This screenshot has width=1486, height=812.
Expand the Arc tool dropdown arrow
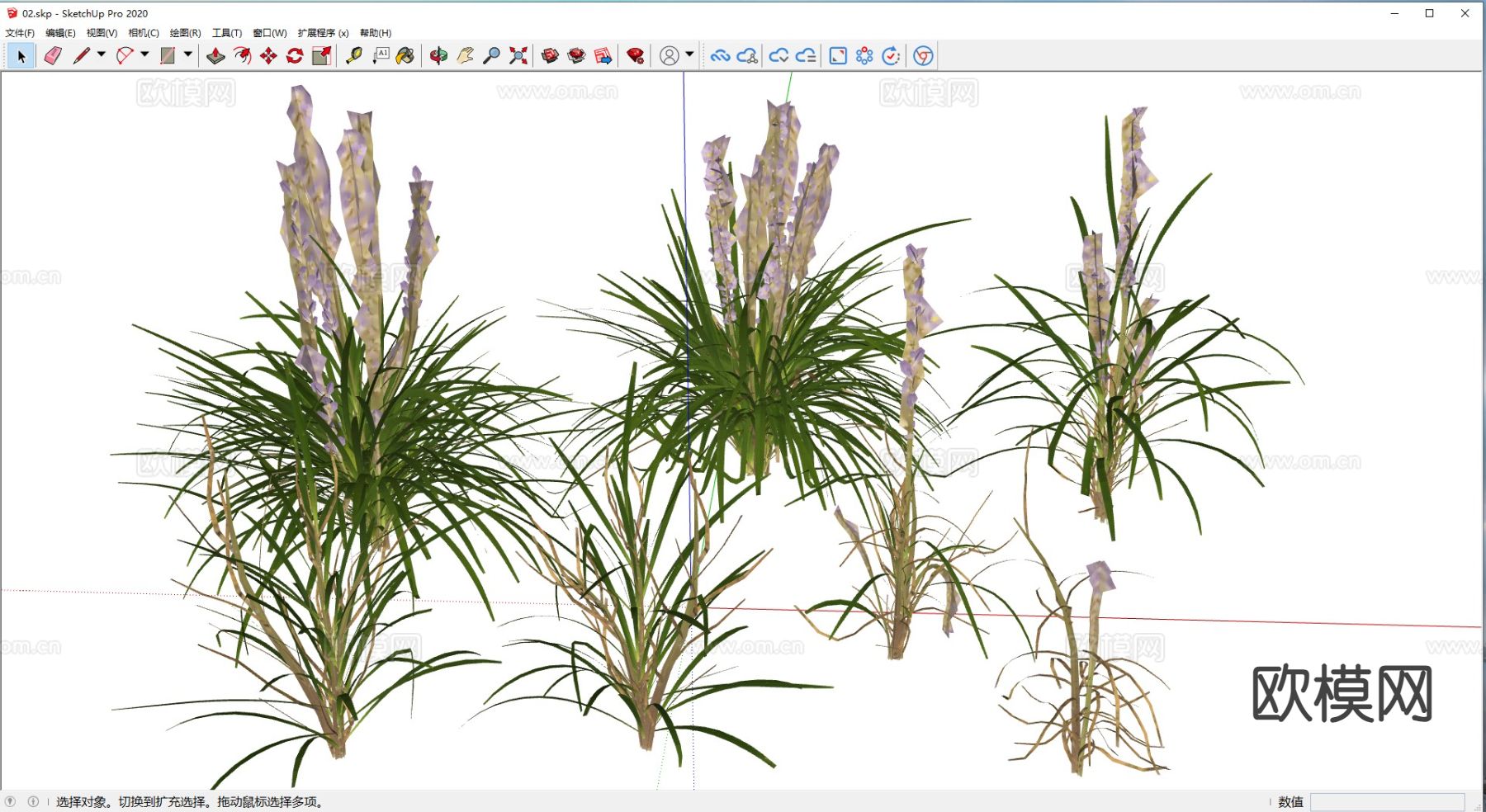144,54
